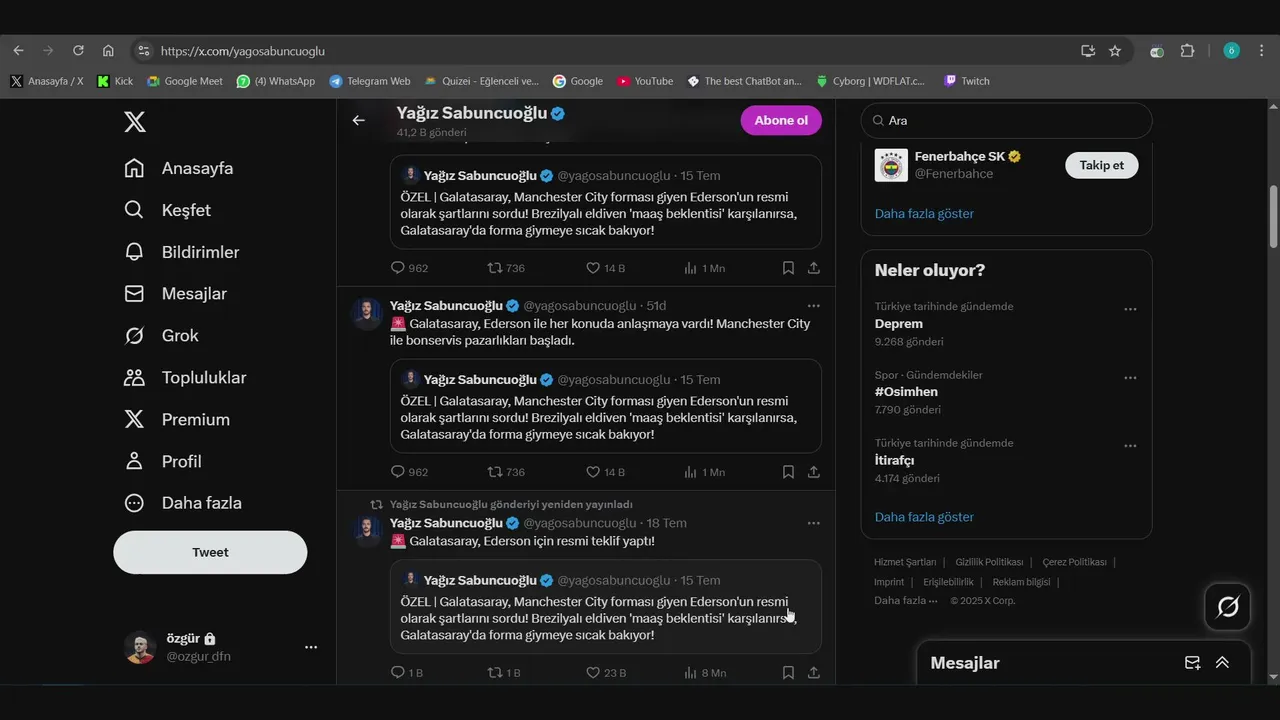Open Chrome three-dot menu
Image resolution: width=1280 pixels, height=720 pixels.
pos(1261,51)
